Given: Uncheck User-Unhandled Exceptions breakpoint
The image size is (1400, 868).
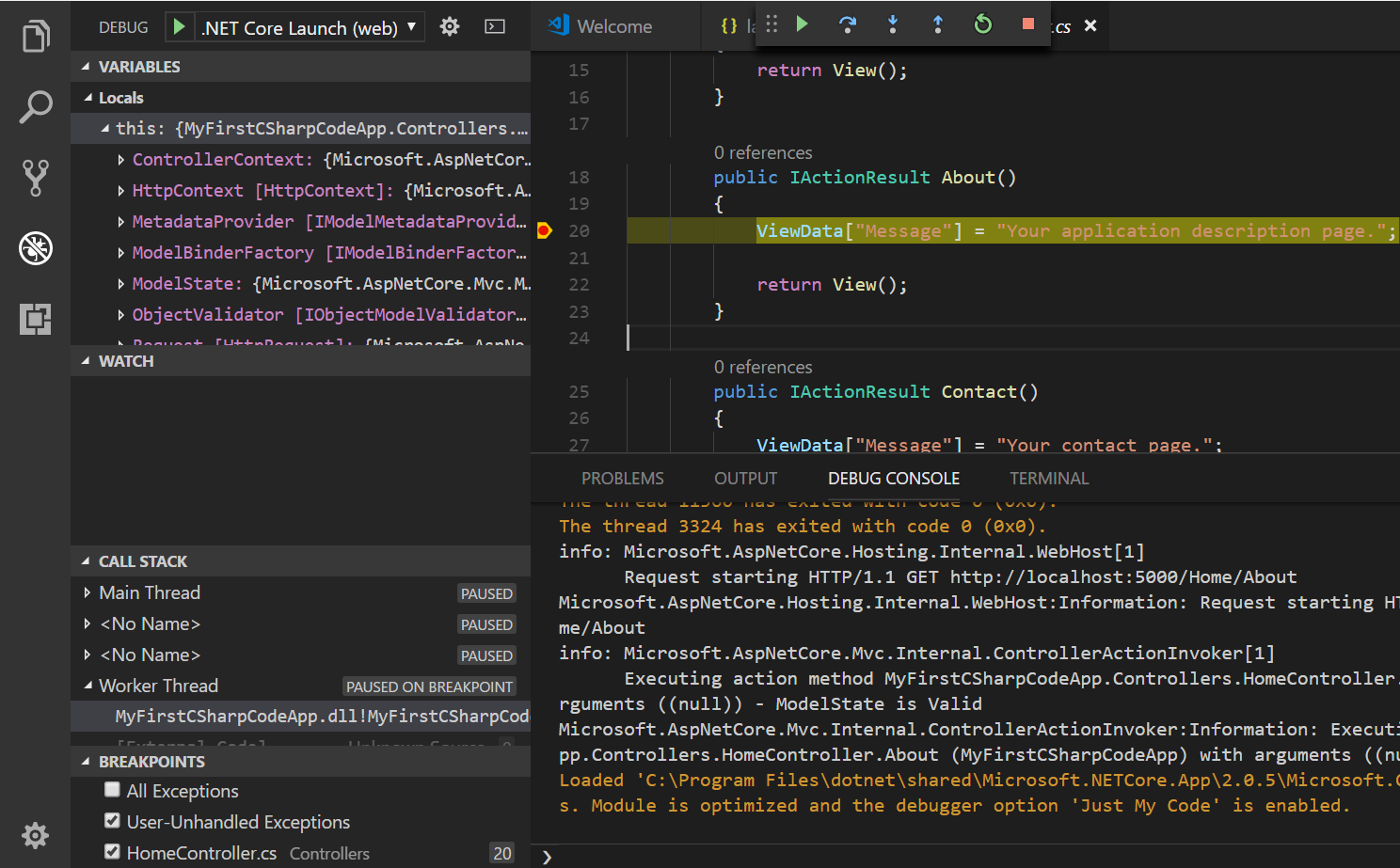Looking at the screenshot, I should 113,821.
